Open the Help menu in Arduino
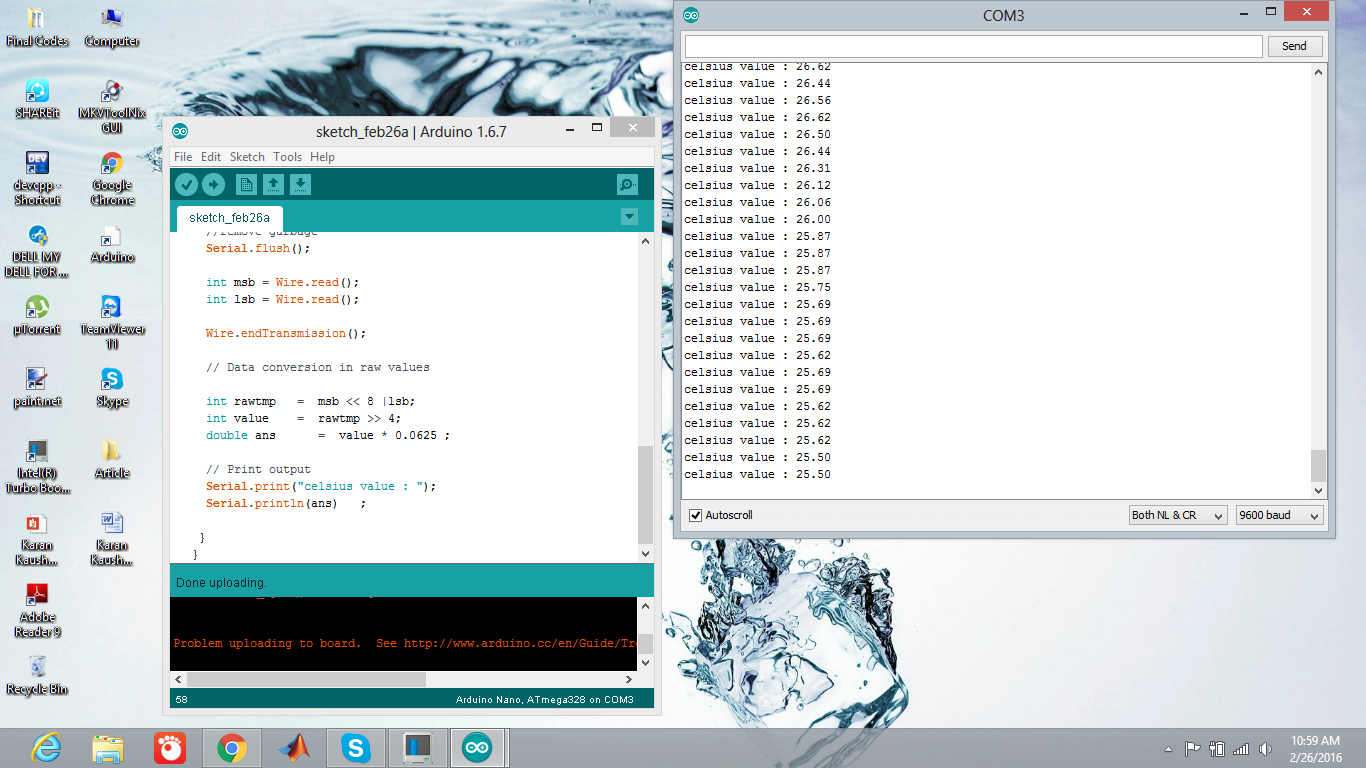1366x768 pixels. pyautogui.click(x=322, y=157)
